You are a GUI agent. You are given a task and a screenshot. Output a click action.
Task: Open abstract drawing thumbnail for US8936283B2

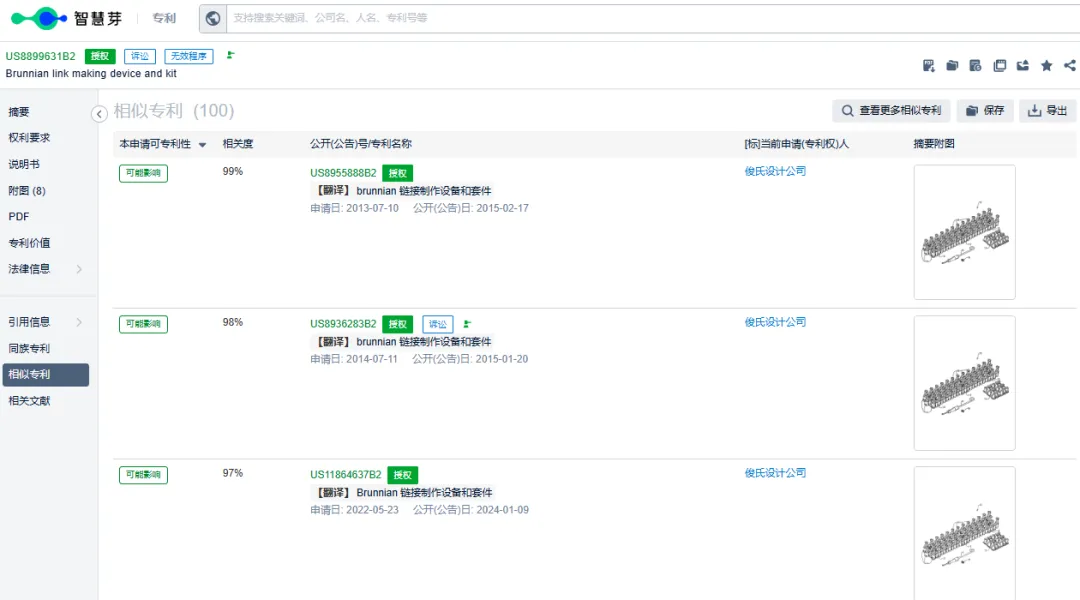pos(964,383)
